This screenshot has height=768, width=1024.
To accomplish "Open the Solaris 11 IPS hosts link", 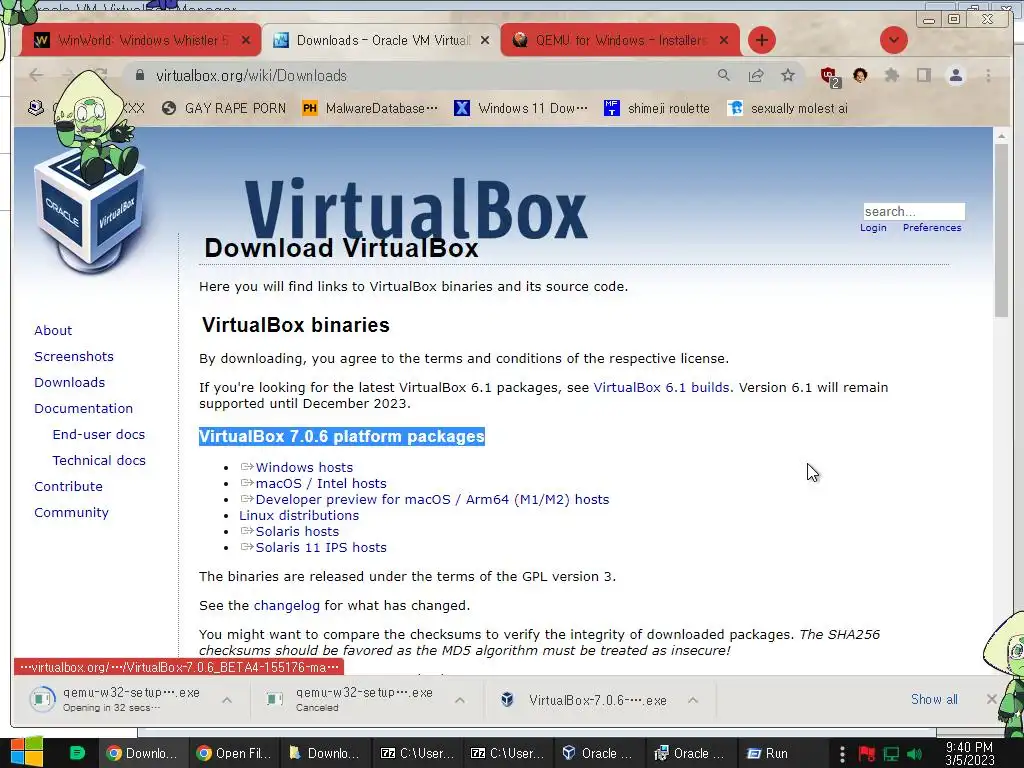I will (321, 547).
